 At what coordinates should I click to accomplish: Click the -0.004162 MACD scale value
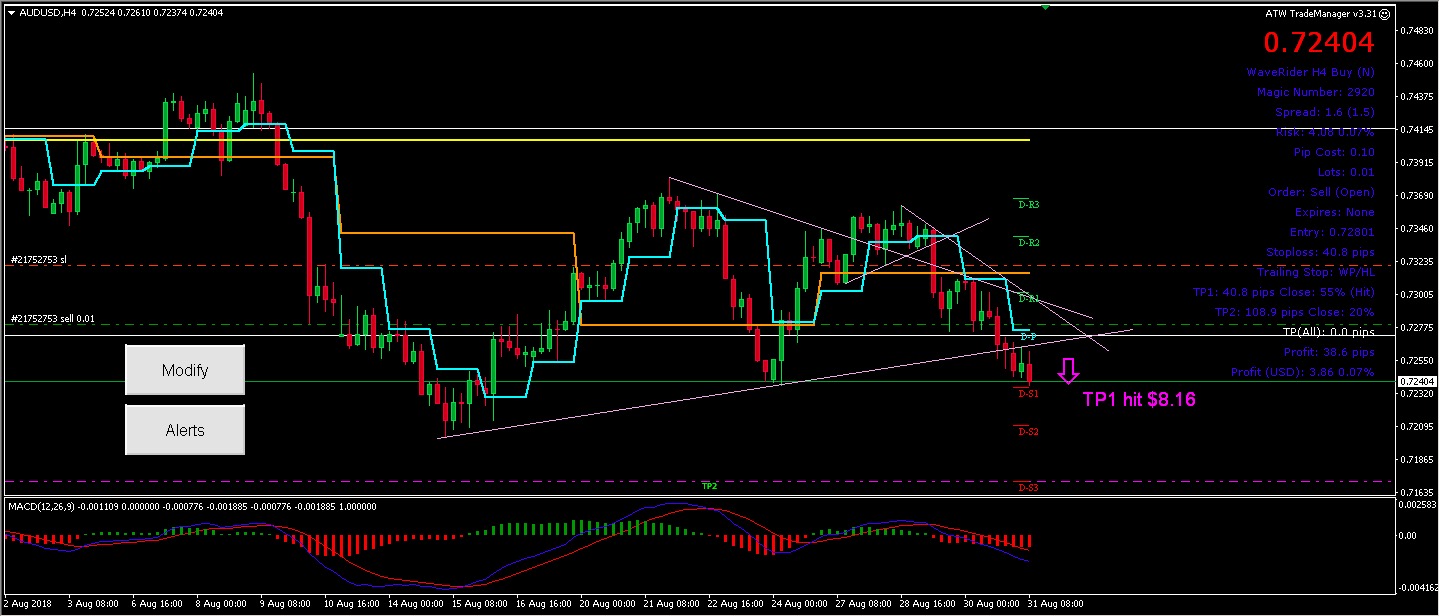(x=1417, y=586)
